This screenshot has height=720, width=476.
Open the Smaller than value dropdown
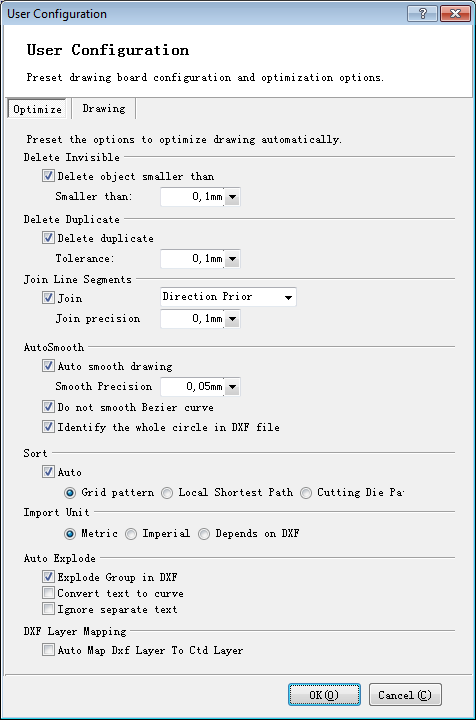(232, 197)
